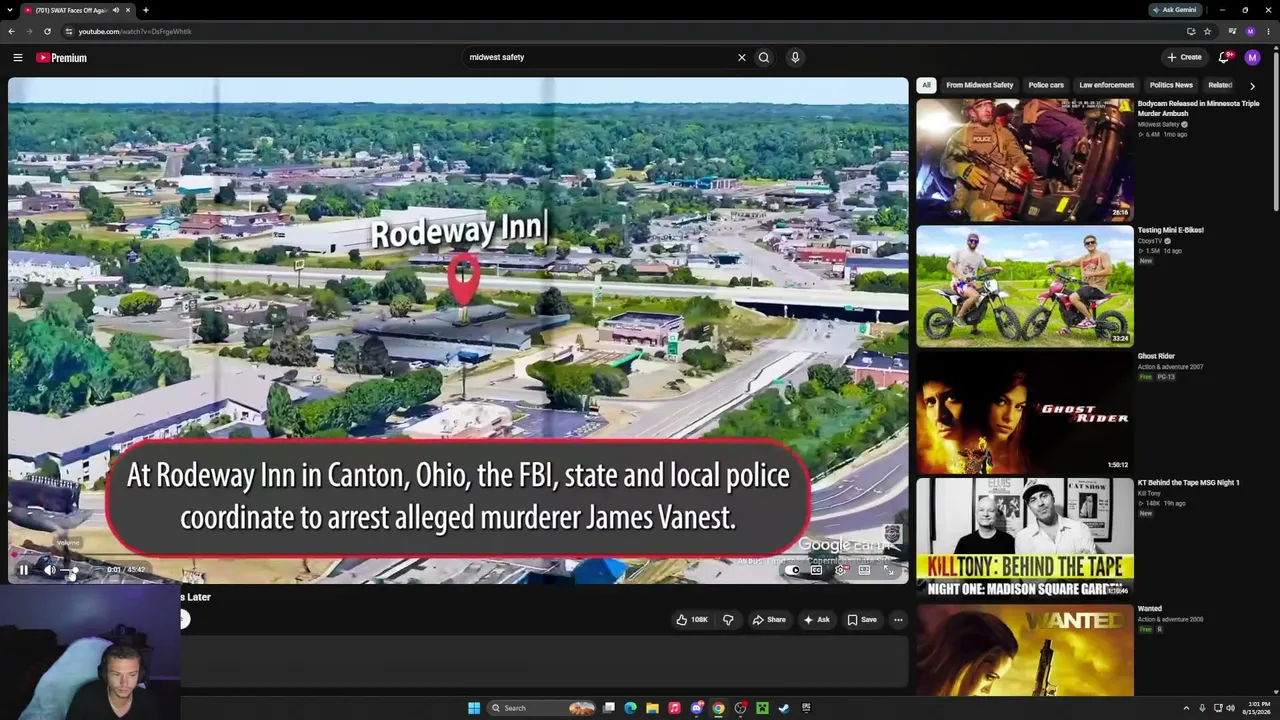Pause the video
This screenshot has width=1280, height=720.
click(24, 570)
